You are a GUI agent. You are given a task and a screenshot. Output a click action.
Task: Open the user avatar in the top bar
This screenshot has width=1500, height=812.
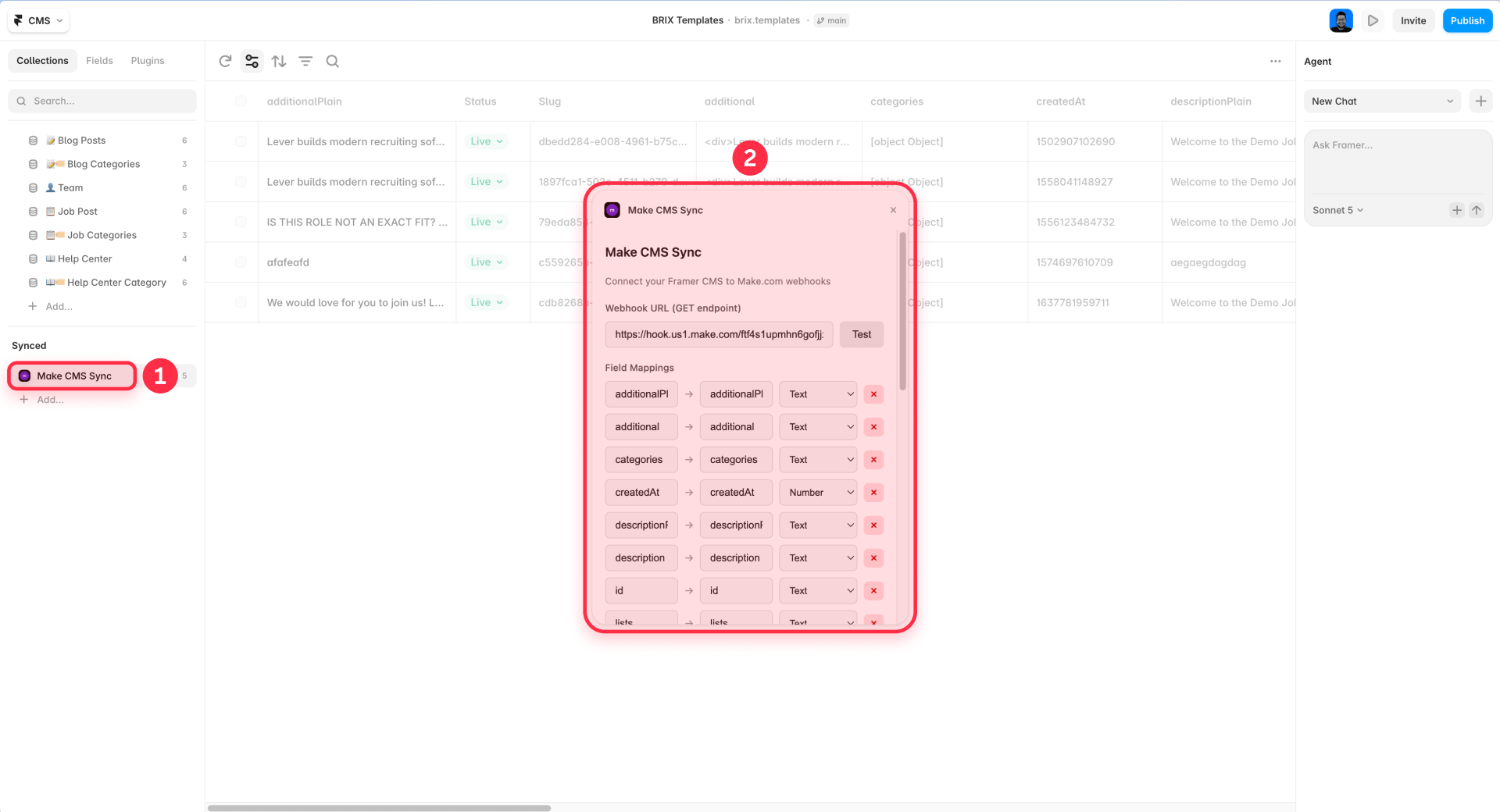pyautogui.click(x=1341, y=21)
